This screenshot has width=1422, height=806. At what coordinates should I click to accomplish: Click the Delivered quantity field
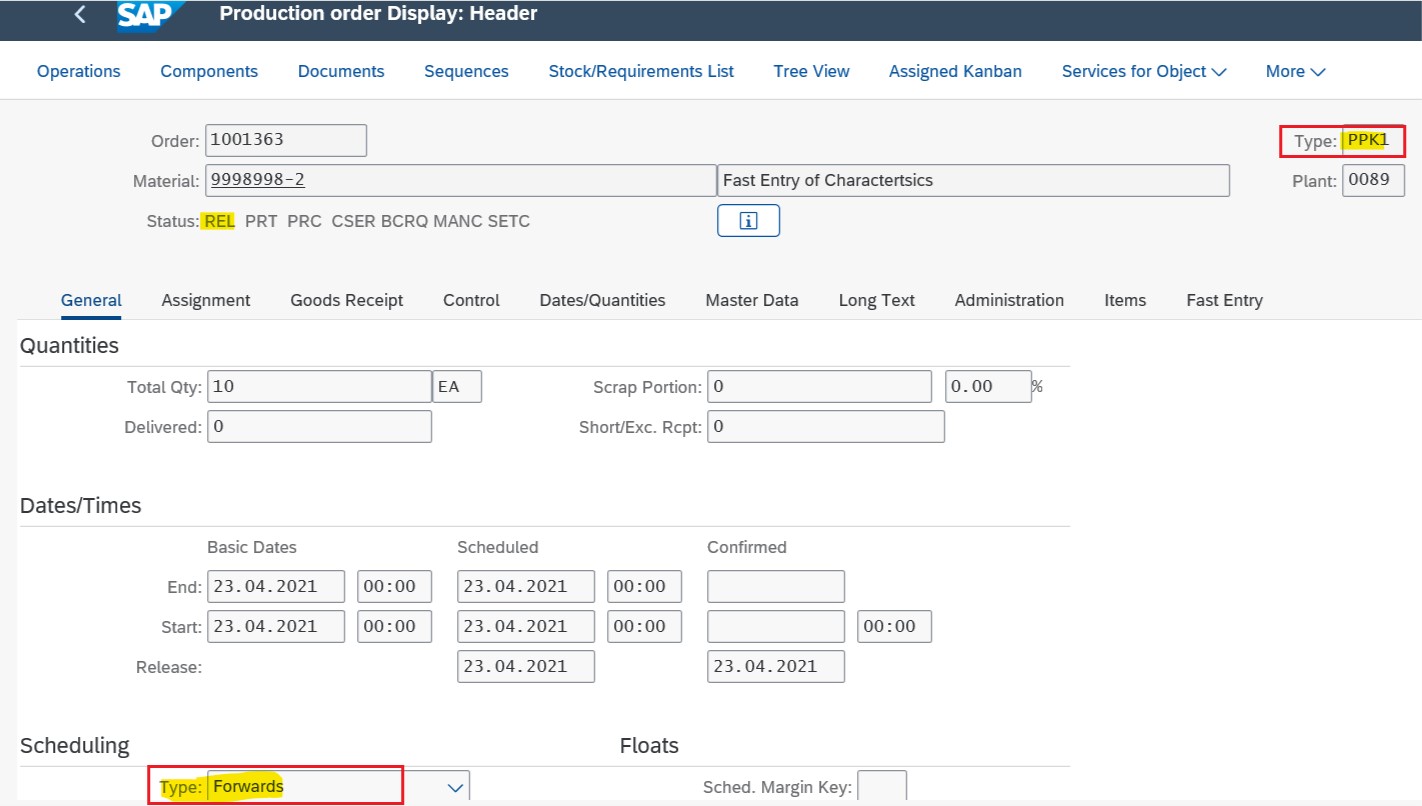pyautogui.click(x=319, y=426)
